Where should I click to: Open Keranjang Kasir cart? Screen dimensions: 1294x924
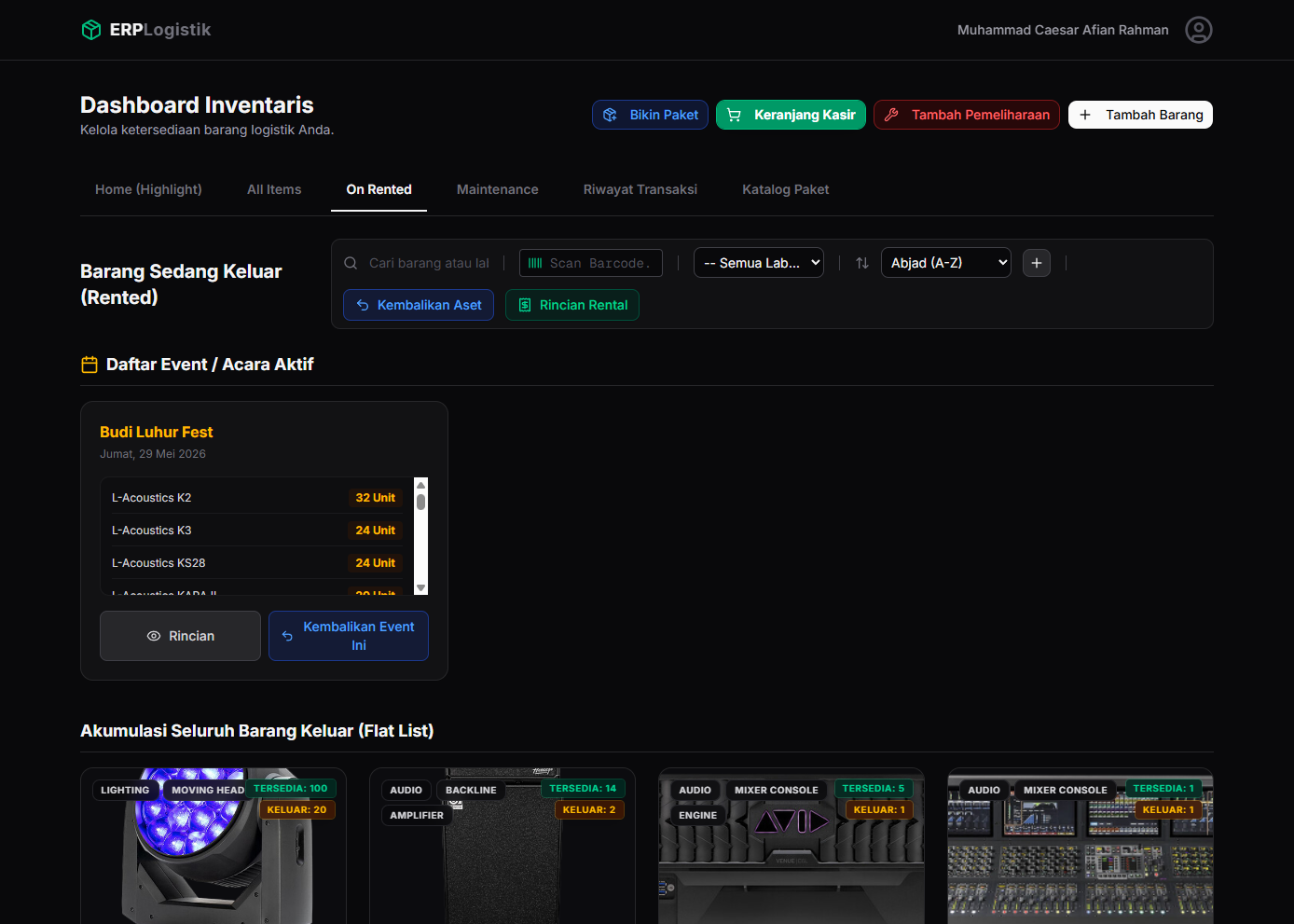click(792, 115)
